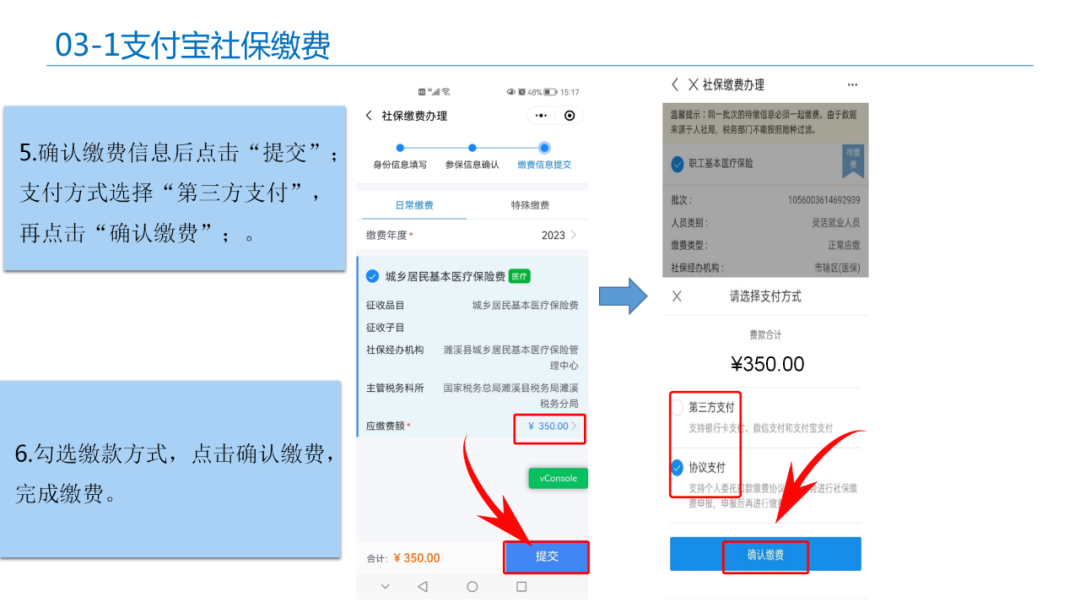Tap the battery status icon in phone status bar
Screen dimensions: 1080x608
tap(550, 92)
